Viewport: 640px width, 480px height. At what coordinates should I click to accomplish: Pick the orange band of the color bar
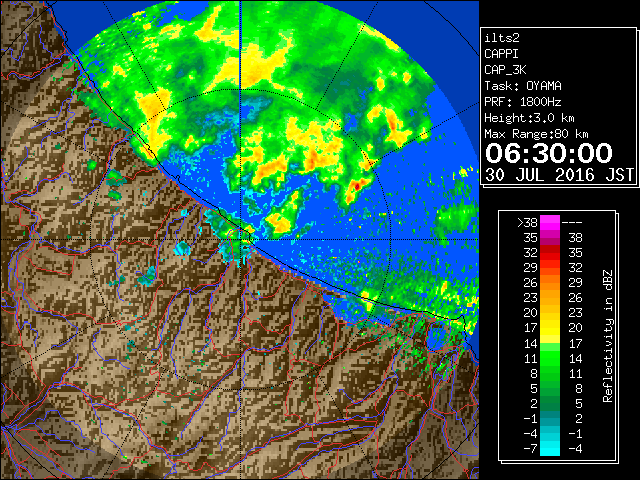tap(550, 282)
